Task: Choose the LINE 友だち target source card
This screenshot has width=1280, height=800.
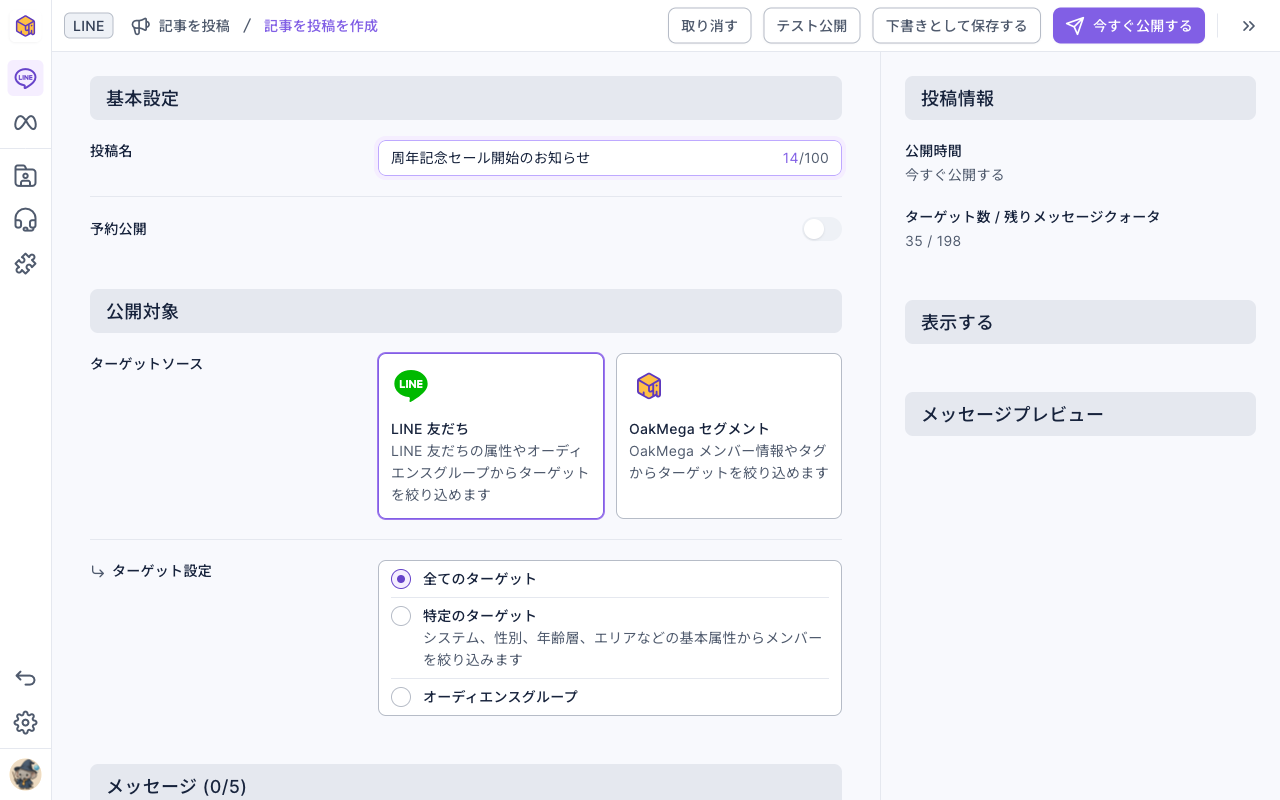Action: point(491,436)
